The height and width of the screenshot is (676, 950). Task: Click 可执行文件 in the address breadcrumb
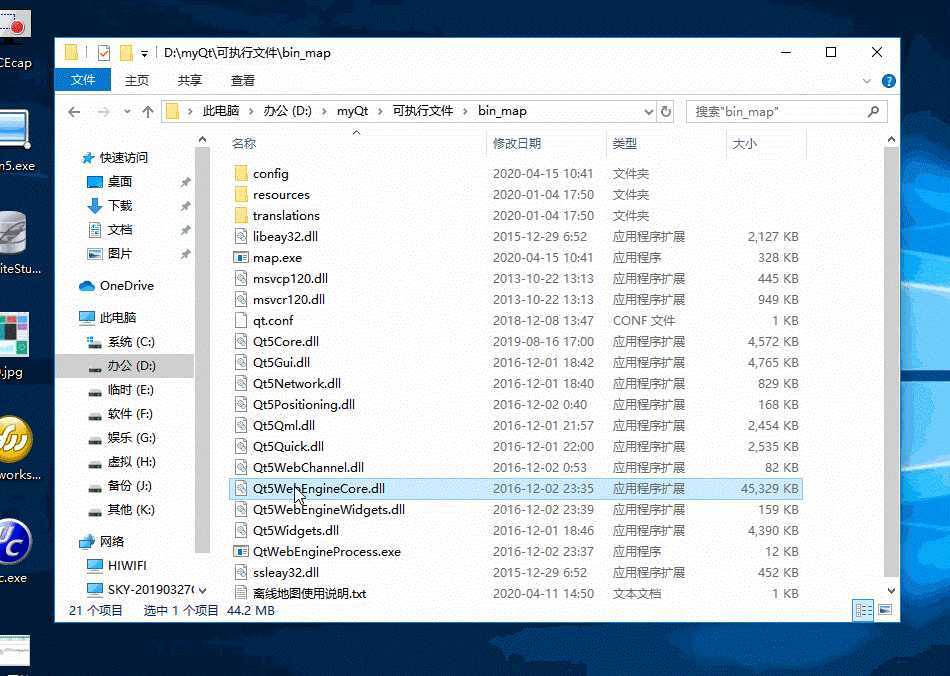point(422,111)
